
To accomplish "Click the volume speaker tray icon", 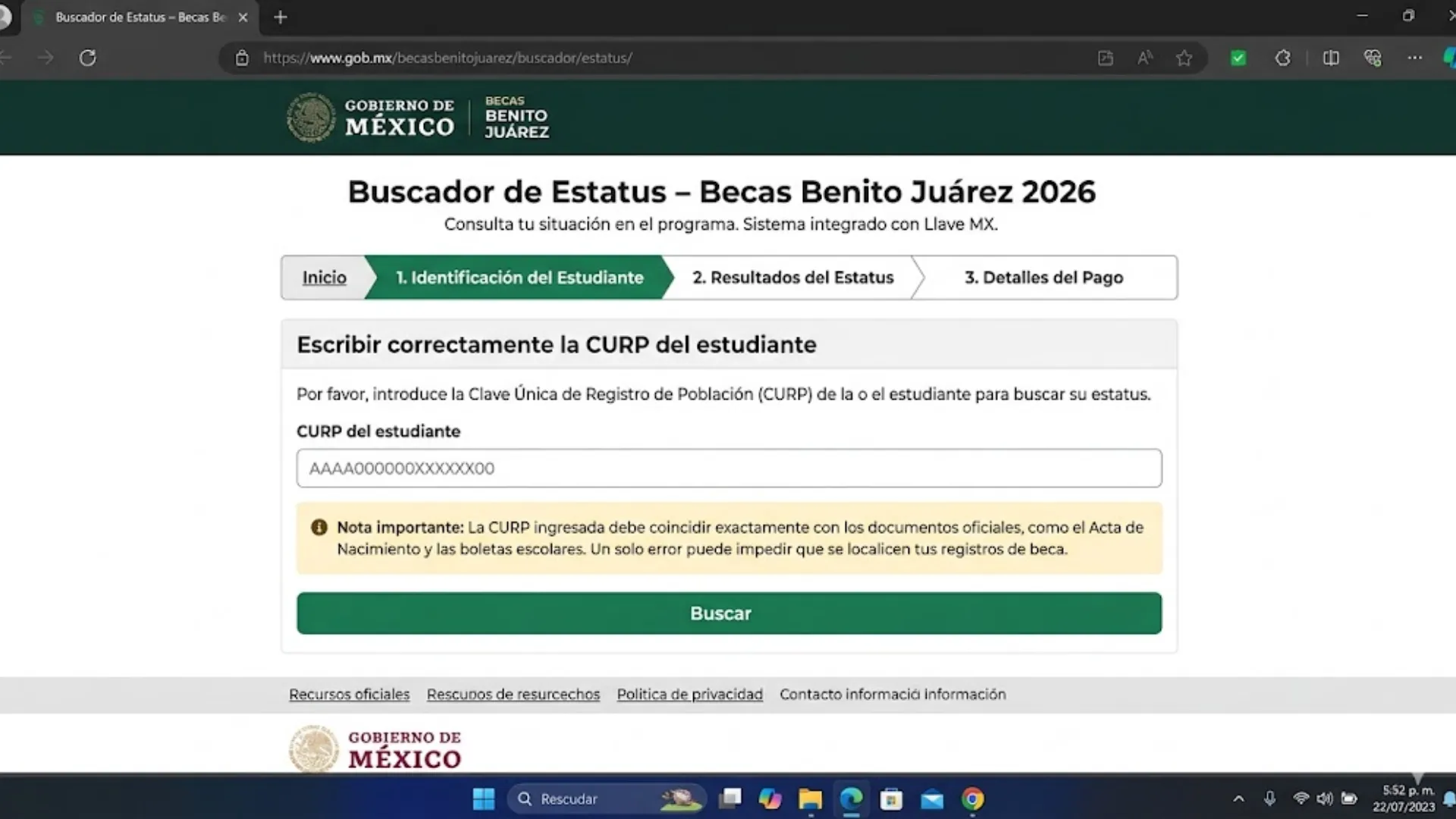I will [1325, 799].
